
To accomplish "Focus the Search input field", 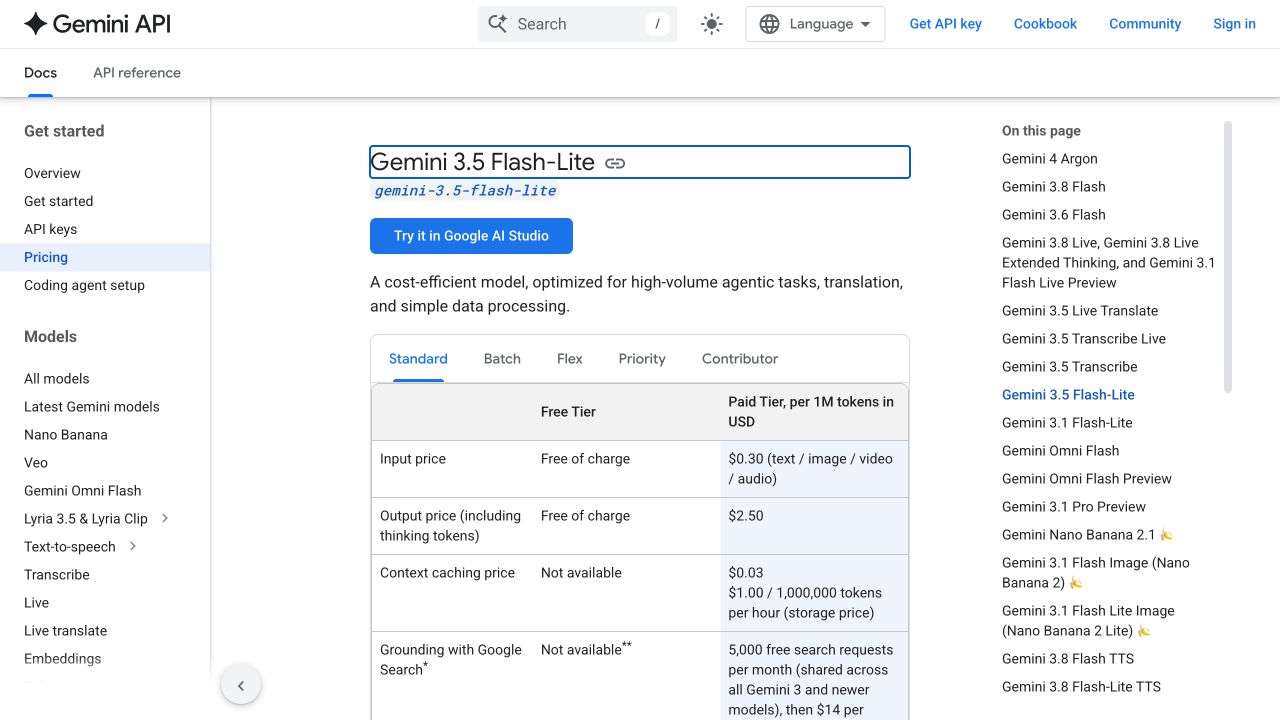I will pos(577,24).
